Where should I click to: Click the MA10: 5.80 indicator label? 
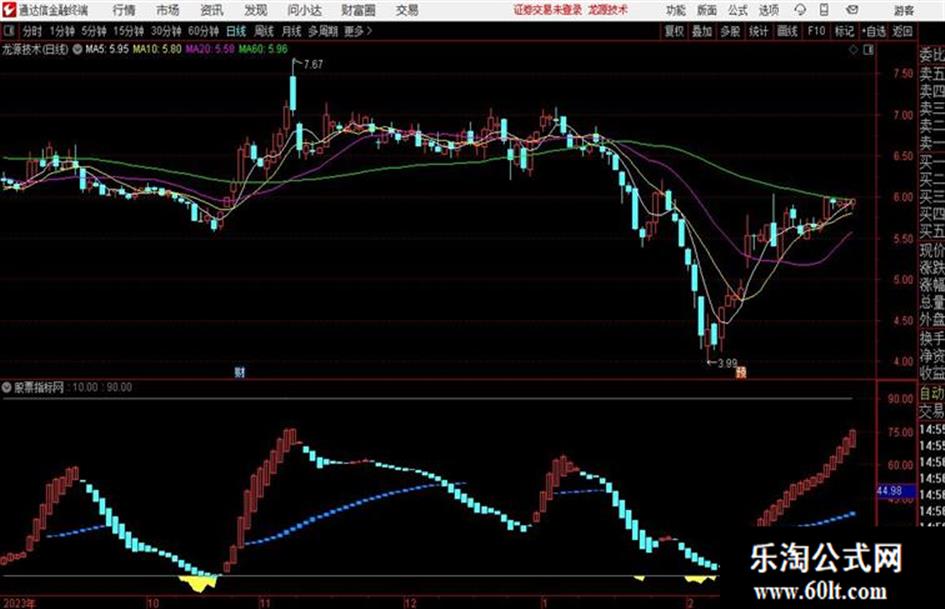pyautogui.click(x=157, y=49)
